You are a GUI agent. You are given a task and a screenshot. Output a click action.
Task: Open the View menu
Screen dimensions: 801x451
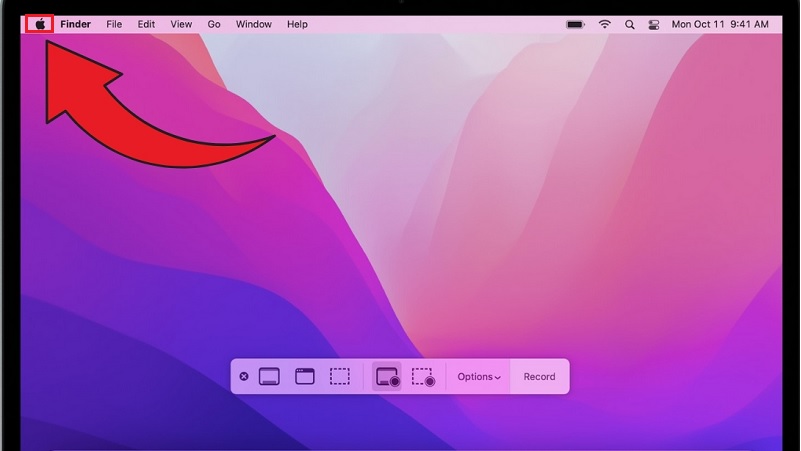[181, 24]
